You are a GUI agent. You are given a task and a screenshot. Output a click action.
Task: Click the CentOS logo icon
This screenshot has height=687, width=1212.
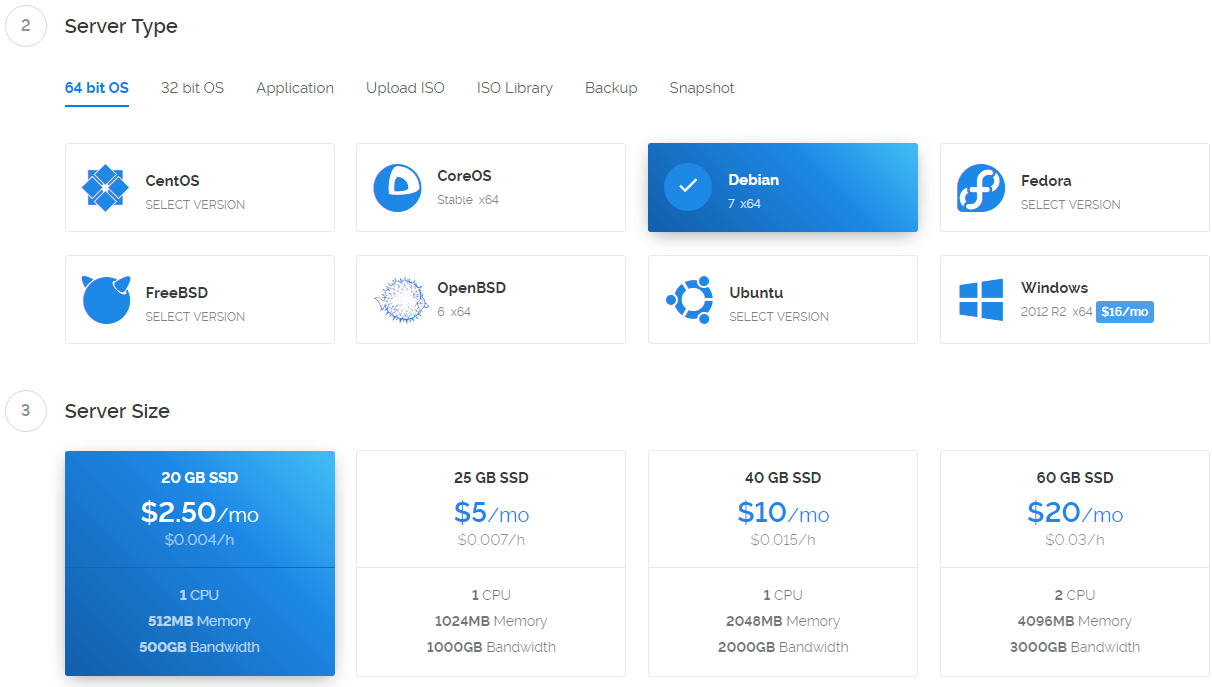point(105,188)
